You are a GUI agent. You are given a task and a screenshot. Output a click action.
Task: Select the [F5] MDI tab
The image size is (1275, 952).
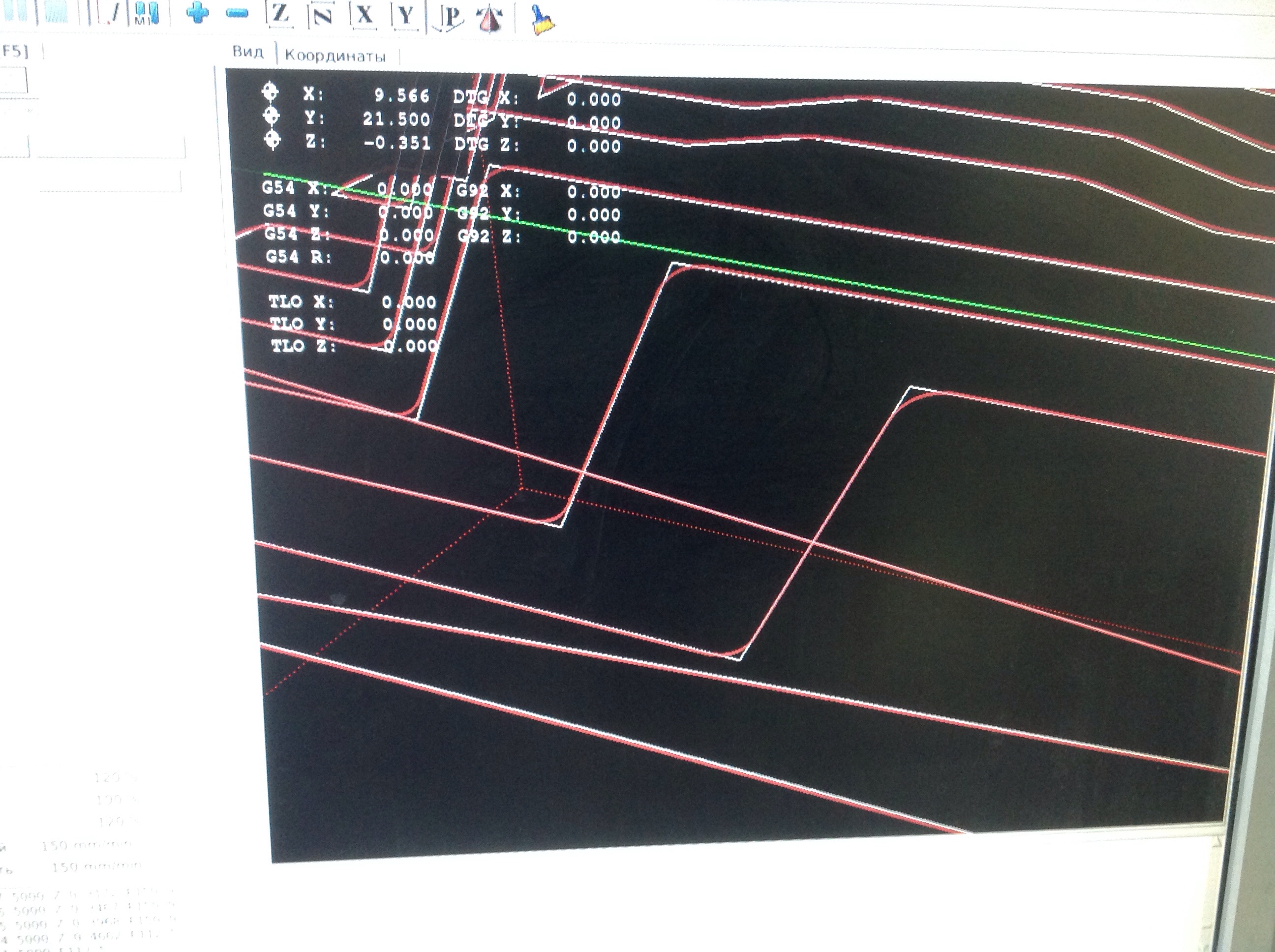[x=15, y=51]
